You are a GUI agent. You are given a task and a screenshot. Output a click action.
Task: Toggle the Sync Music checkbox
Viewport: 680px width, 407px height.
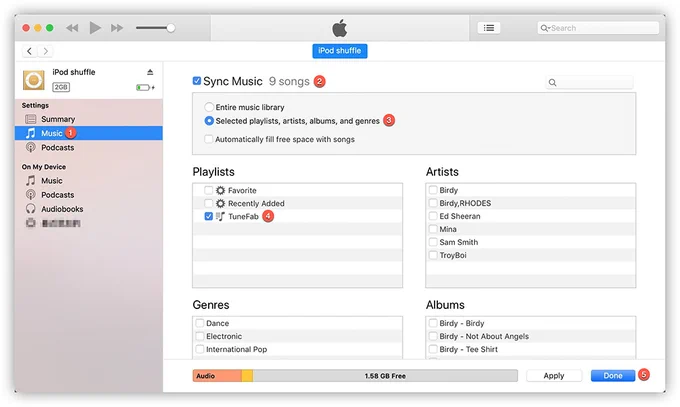pyautogui.click(x=197, y=81)
